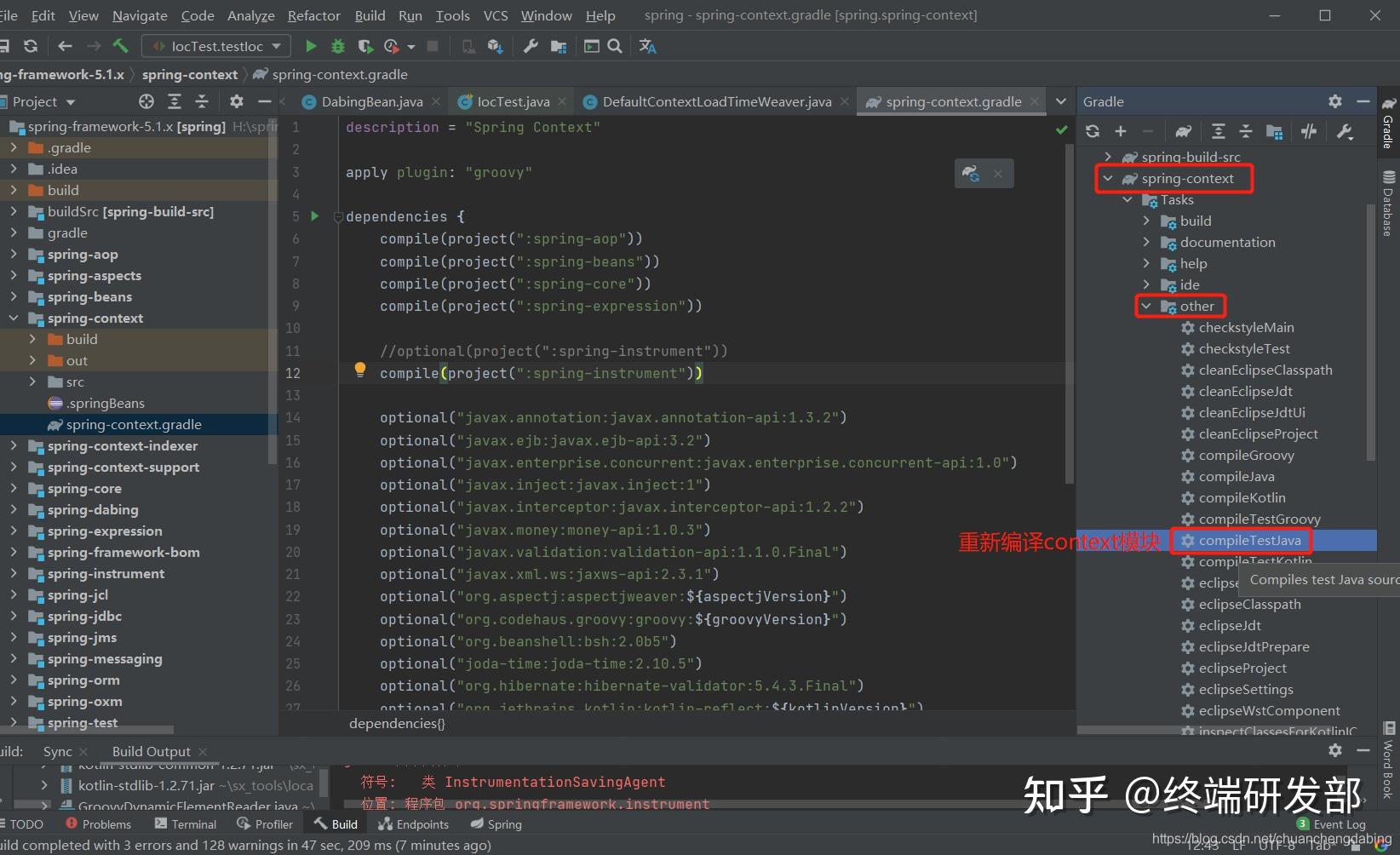
Task: Switch to the IocTest.java tab
Action: 509,100
